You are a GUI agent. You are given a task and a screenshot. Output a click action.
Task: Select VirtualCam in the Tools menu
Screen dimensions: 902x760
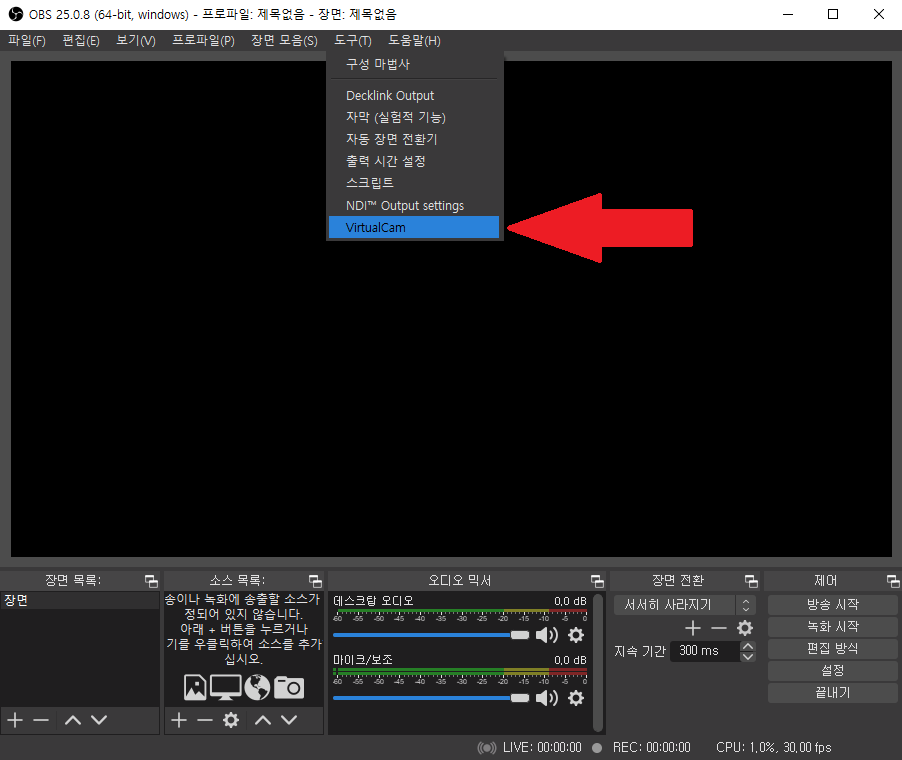(414, 227)
